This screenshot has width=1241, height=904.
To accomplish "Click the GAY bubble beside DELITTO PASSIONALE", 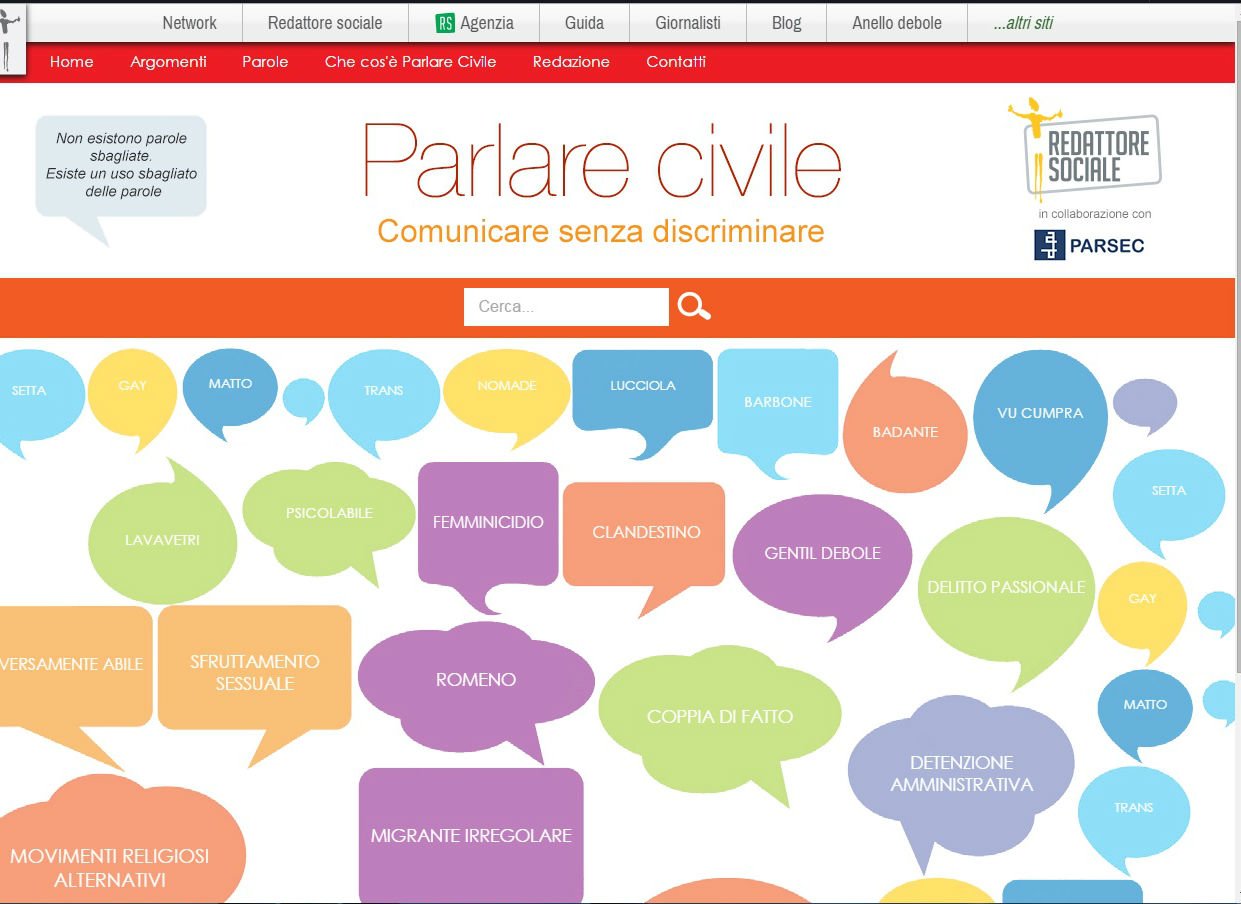I will pyautogui.click(x=1142, y=606).
